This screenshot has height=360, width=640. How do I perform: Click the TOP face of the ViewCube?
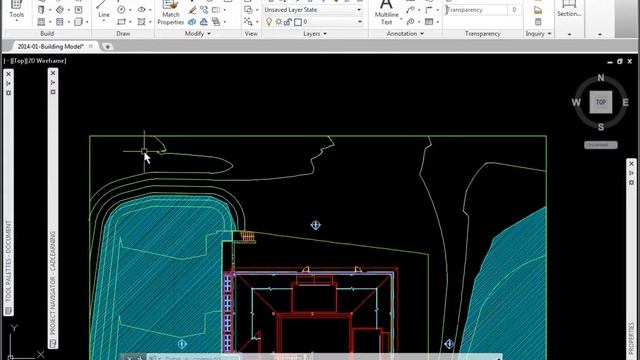click(x=601, y=102)
